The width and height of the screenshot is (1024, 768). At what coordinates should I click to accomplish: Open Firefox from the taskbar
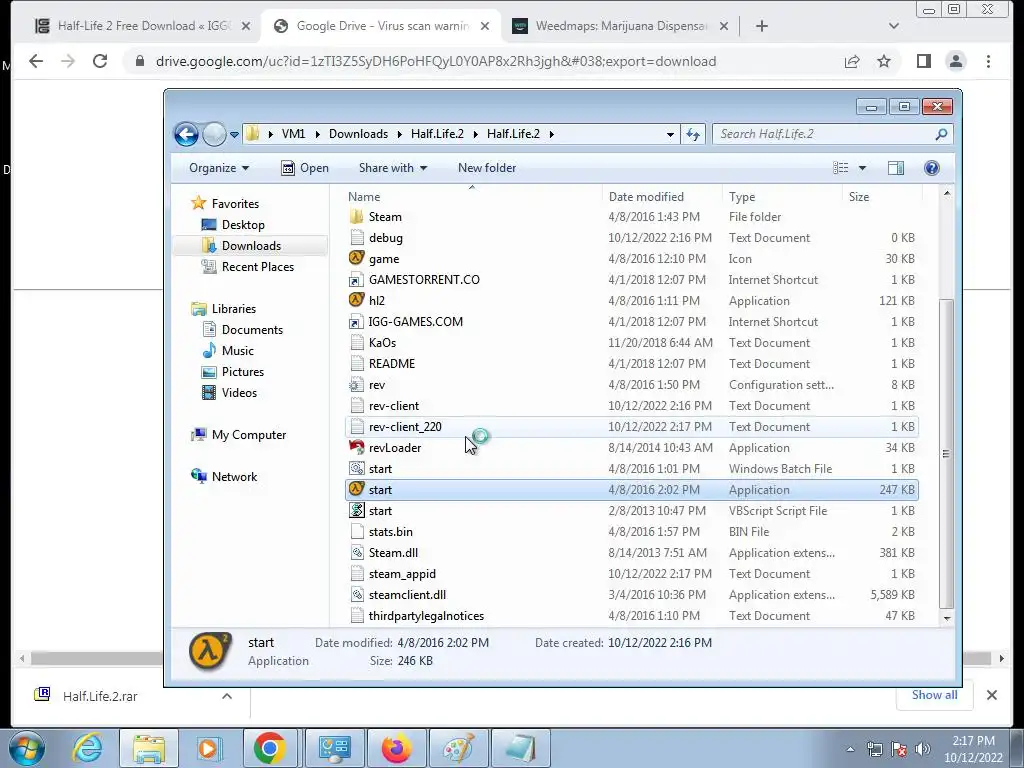(x=396, y=748)
